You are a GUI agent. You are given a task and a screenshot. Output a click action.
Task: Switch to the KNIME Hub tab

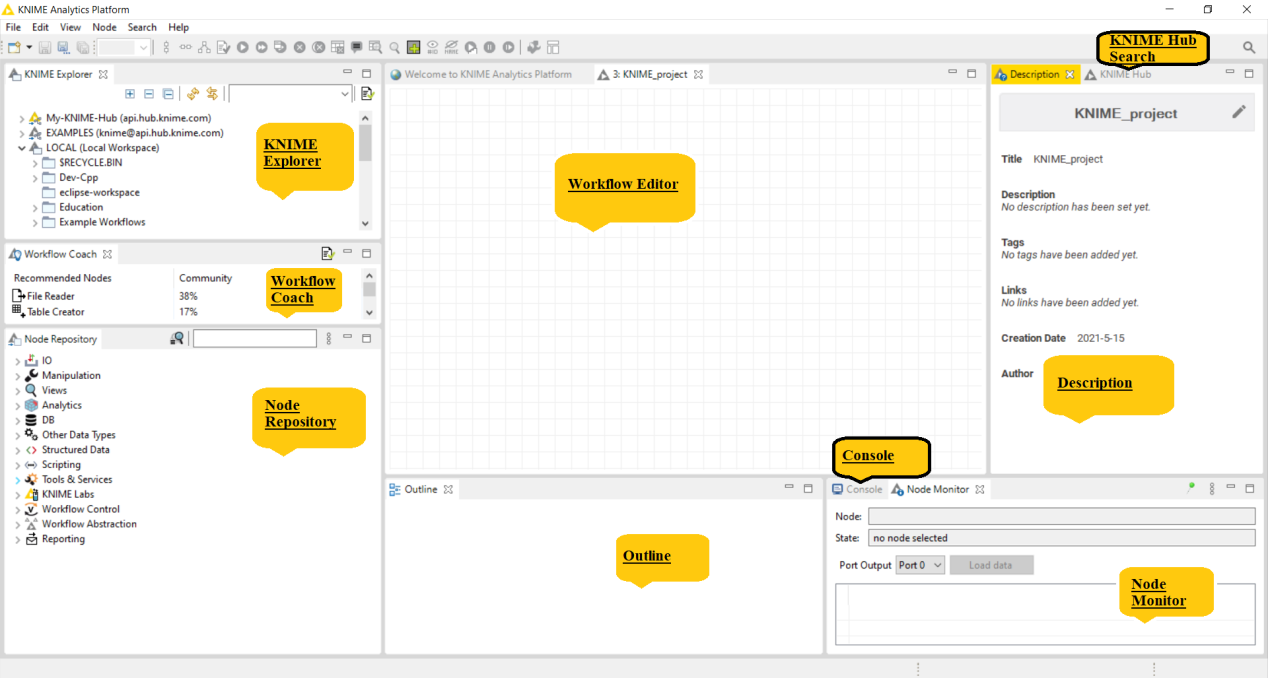pyautogui.click(x=1118, y=74)
